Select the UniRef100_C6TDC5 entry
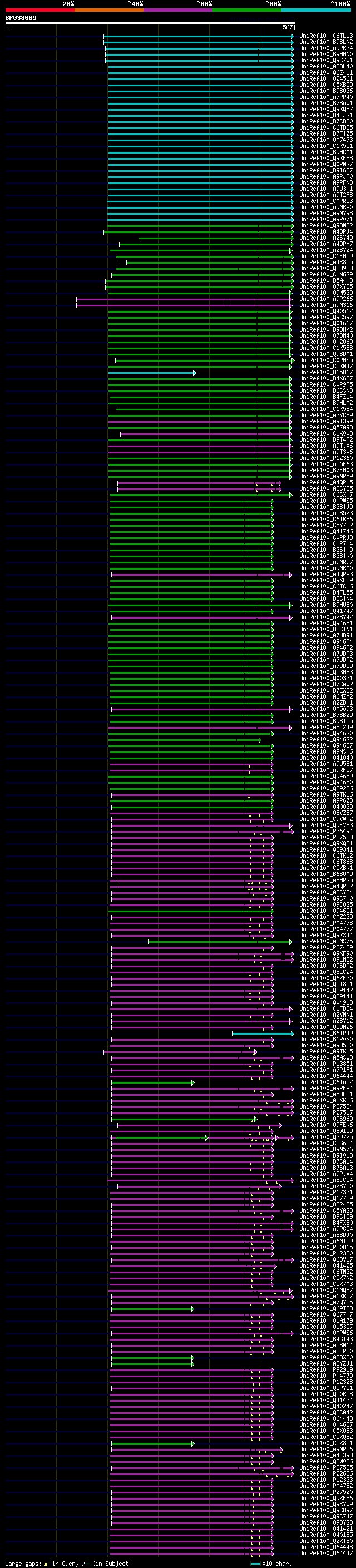Viewport: 356px width, 1568px height. pos(325,128)
